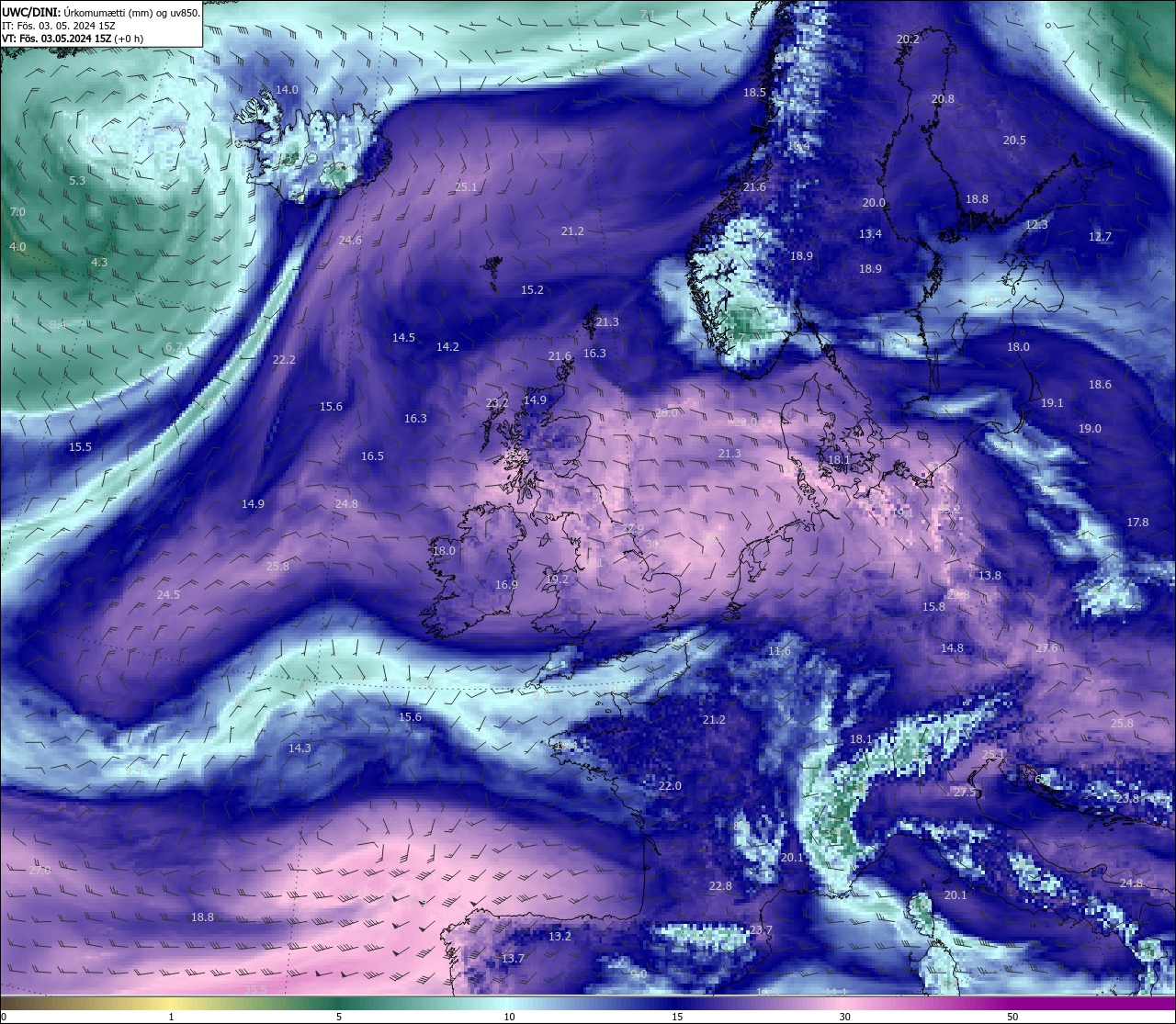1176x1024 pixels.
Task: Click the 20.5 value label
Action: point(1014,141)
